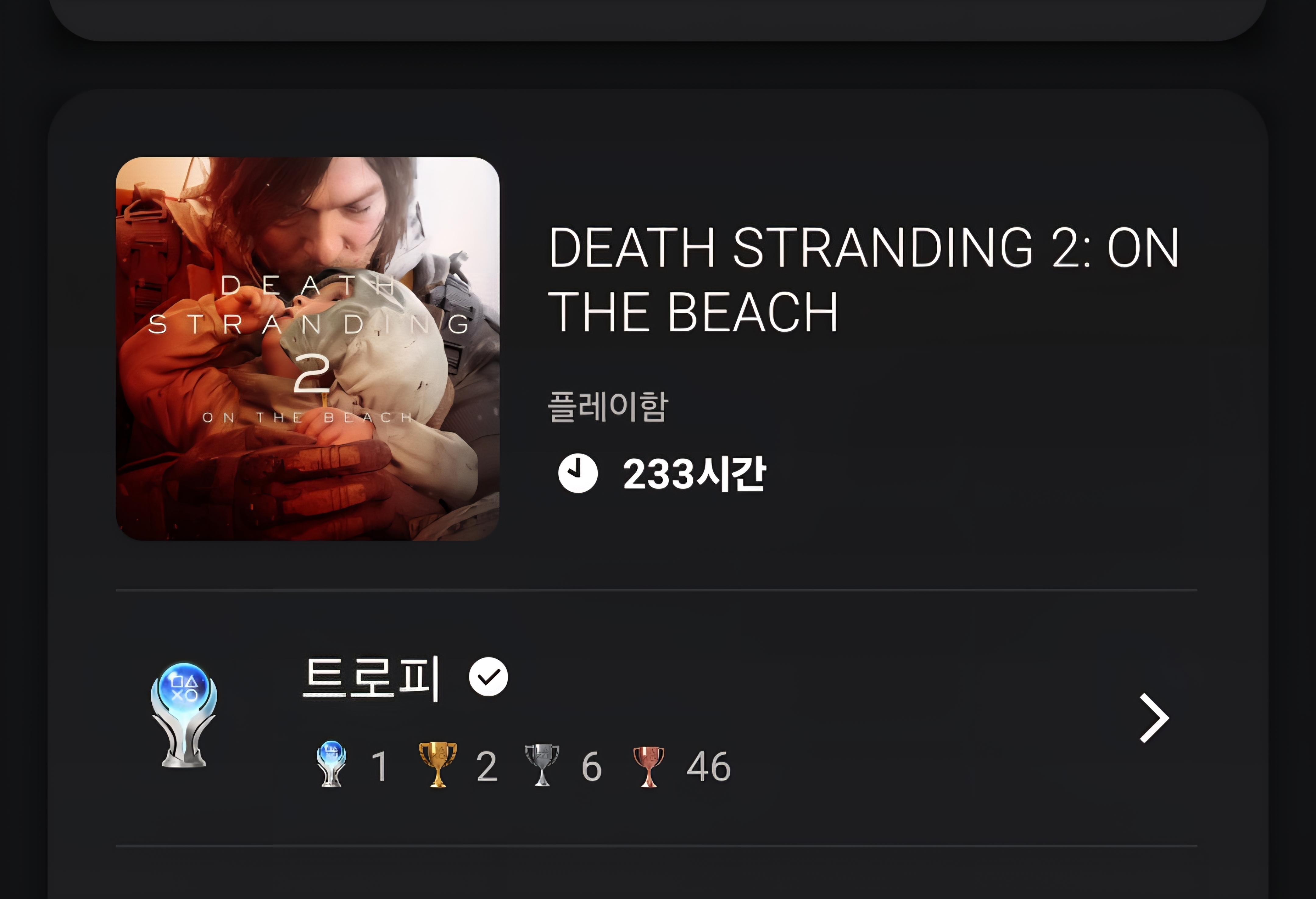Tap the playtime clock icon
This screenshot has width=1316, height=899.
click(578, 473)
